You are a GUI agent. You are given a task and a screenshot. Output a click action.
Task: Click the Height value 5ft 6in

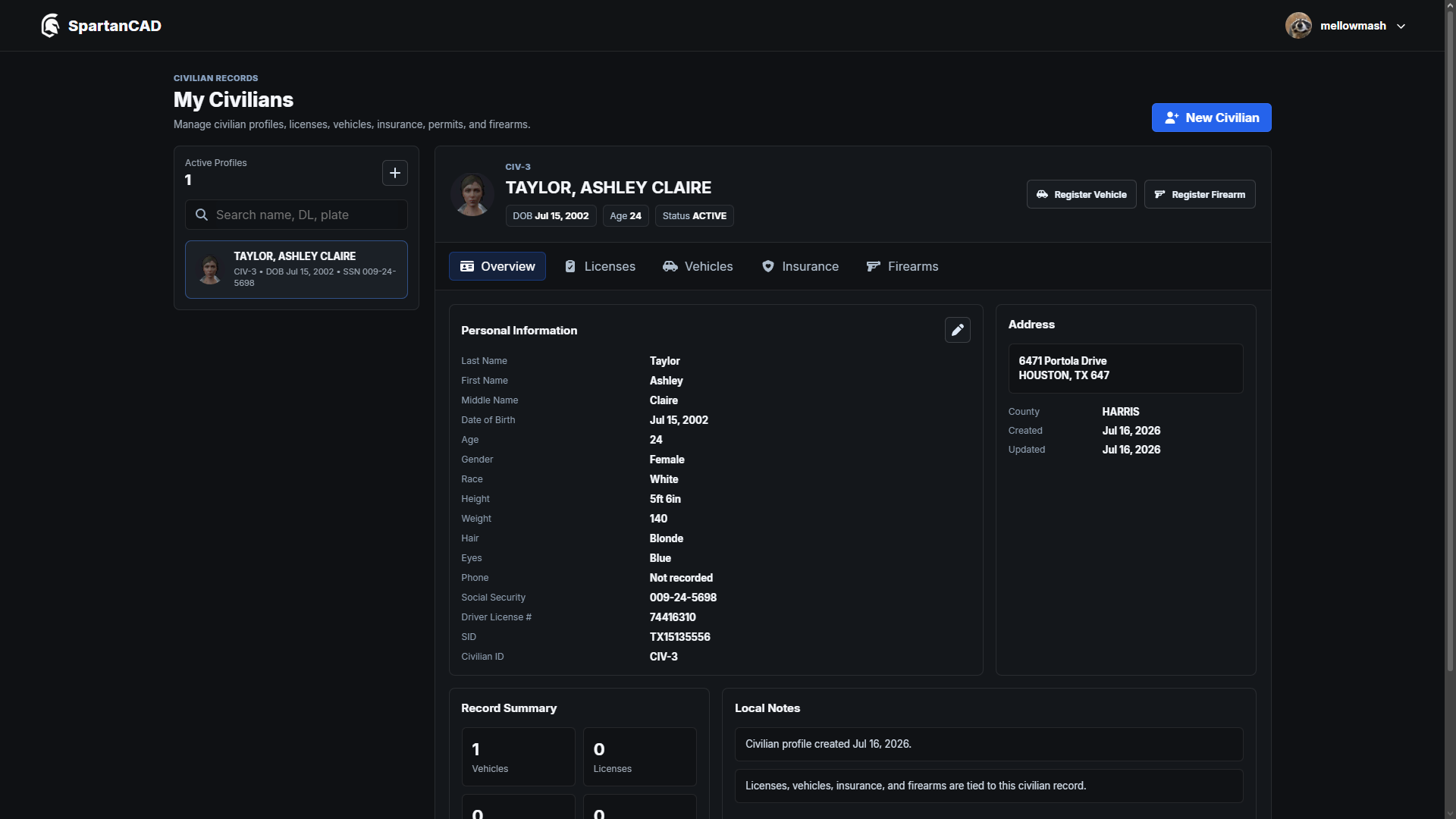tap(665, 499)
